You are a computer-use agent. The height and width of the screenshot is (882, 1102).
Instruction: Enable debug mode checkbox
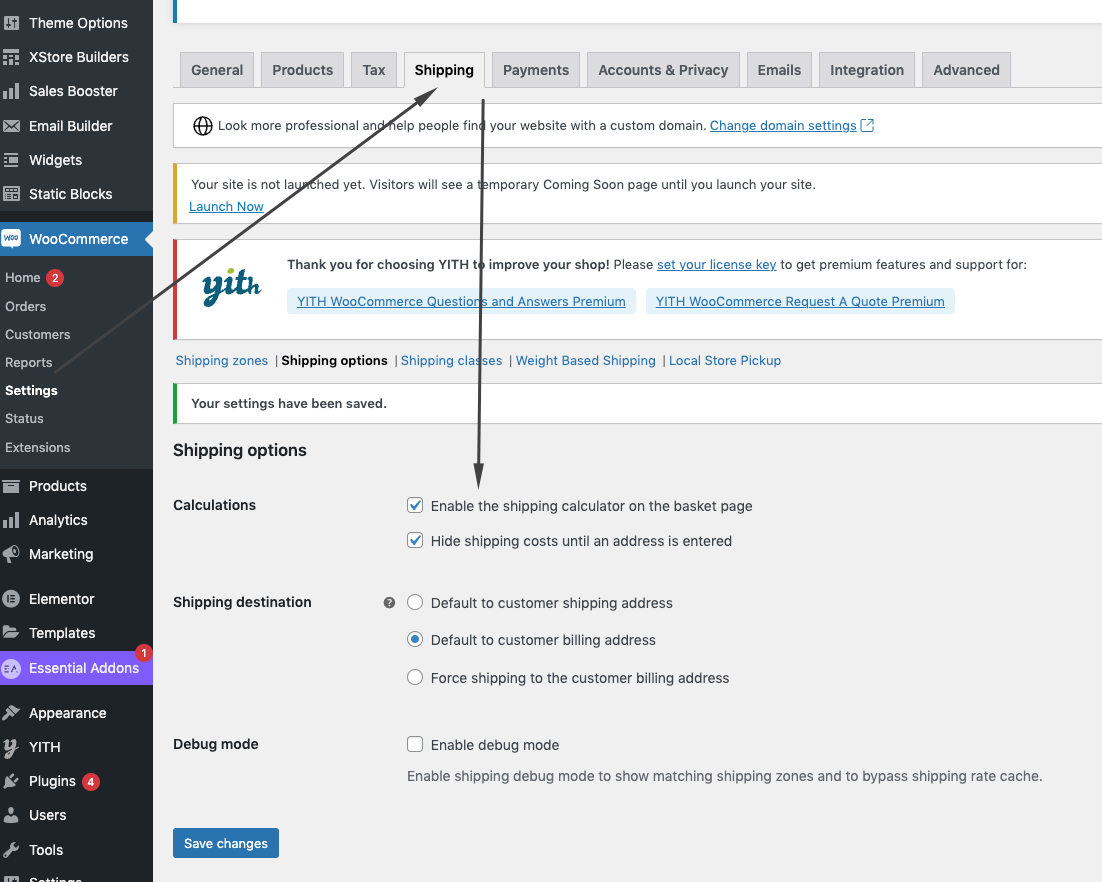click(x=415, y=744)
